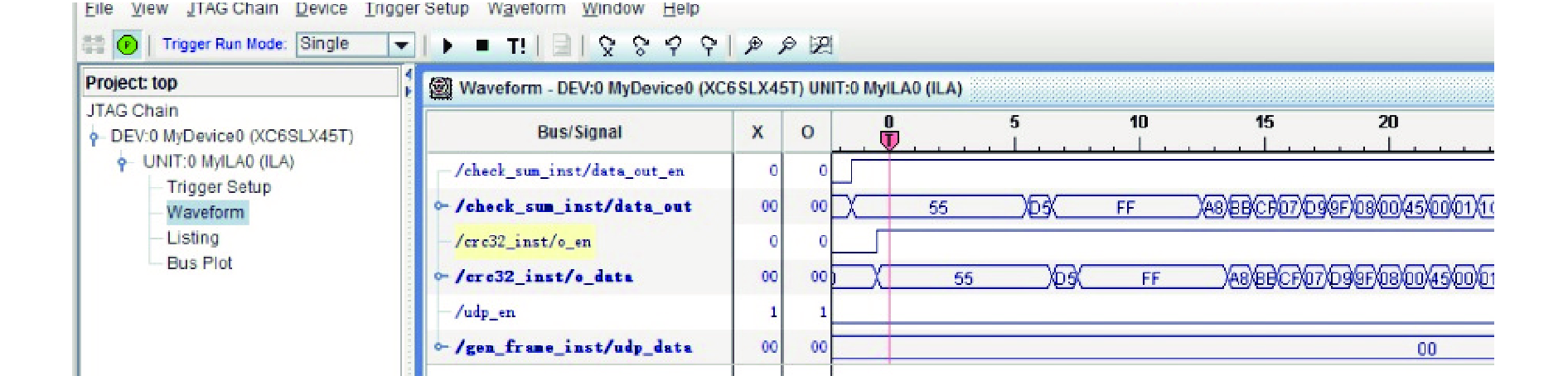The height and width of the screenshot is (376, 1568).
Task: Click the zoom out magnifier icon
Action: pos(786,45)
